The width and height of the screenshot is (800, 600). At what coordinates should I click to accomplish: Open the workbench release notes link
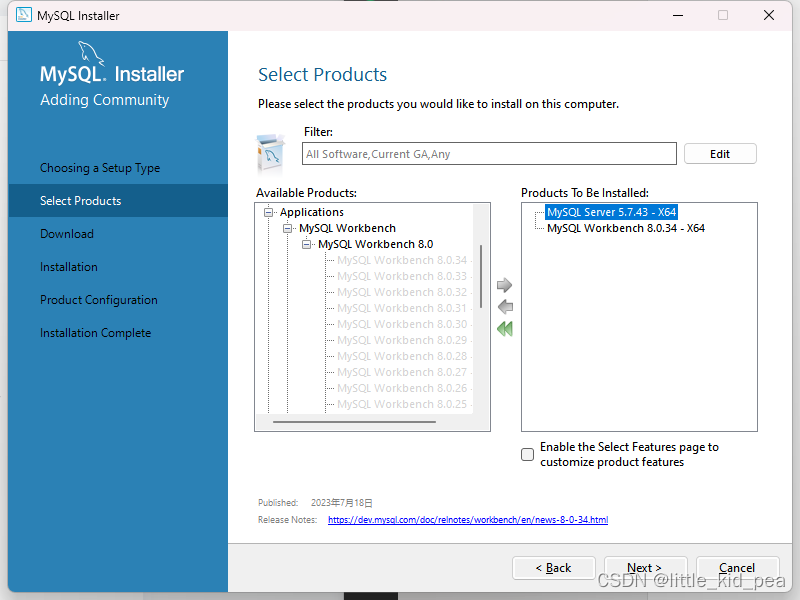tap(468, 519)
